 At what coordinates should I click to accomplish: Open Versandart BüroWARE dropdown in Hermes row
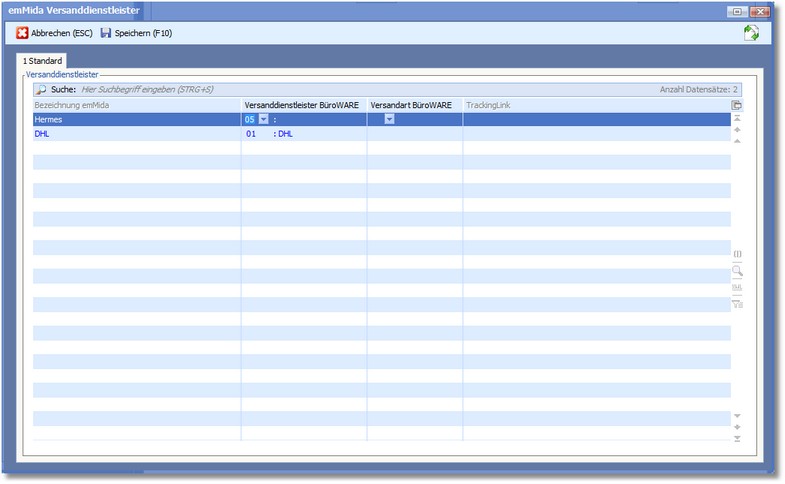tap(389, 119)
